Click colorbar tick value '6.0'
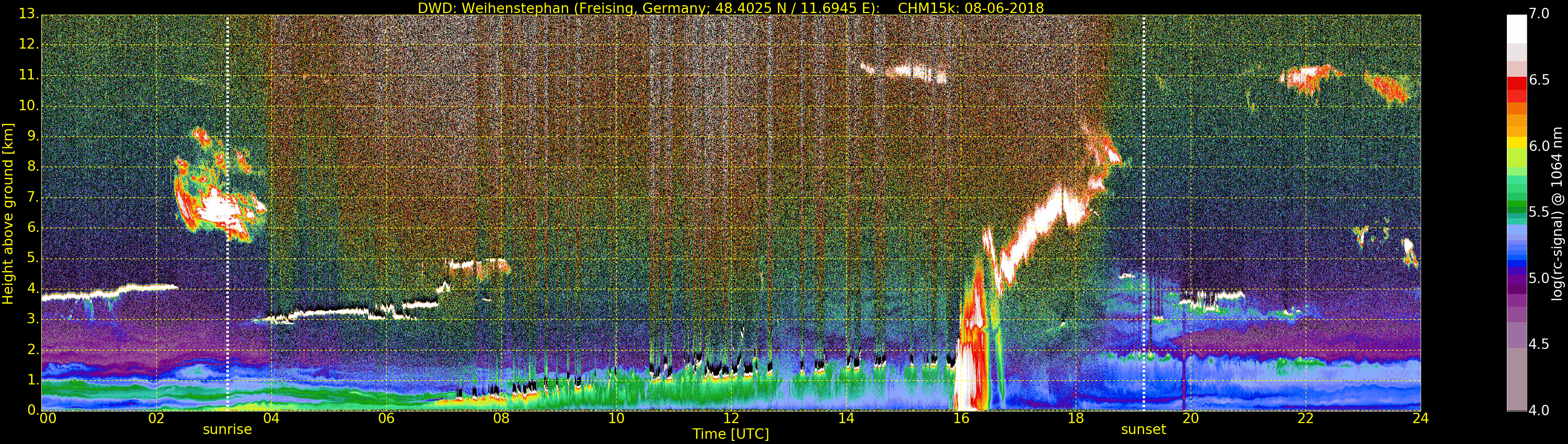The width and height of the screenshot is (1568, 444). click(x=1539, y=146)
